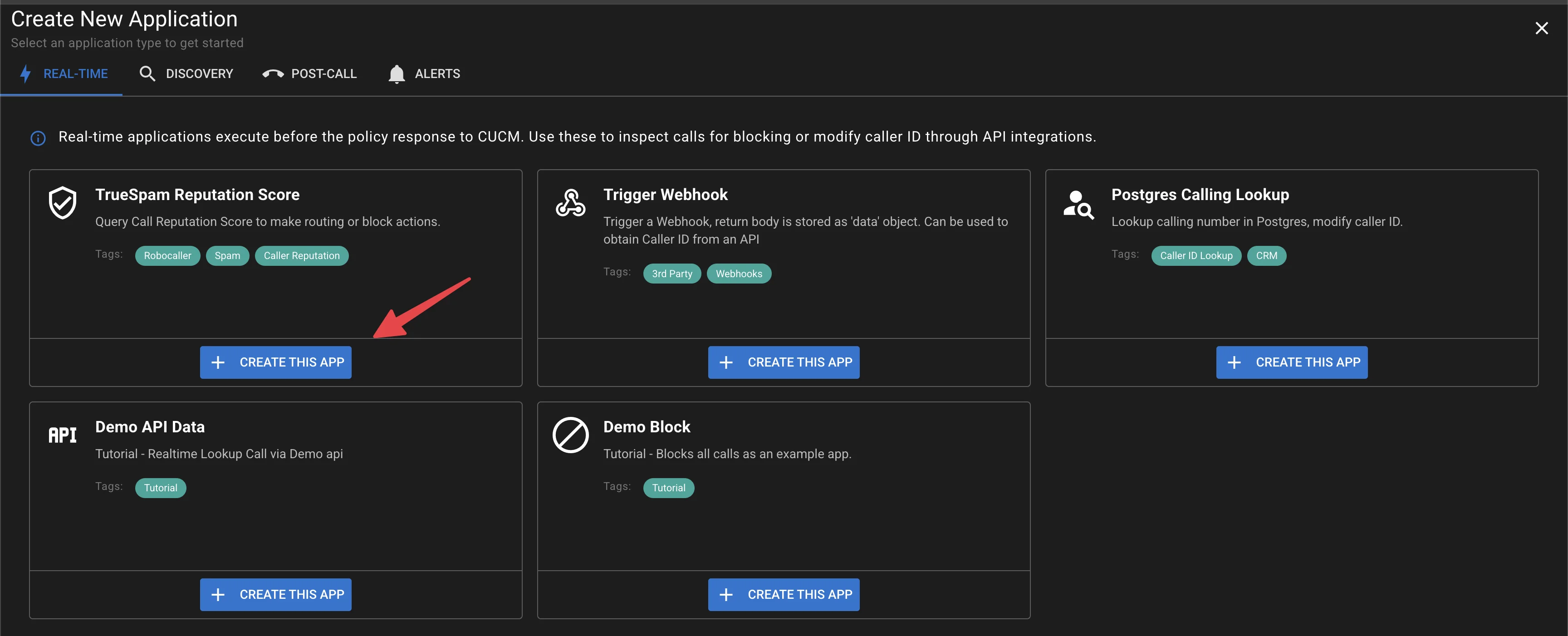Create the Demo Block app
The image size is (1568, 636).
pyautogui.click(x=784, y=595)
